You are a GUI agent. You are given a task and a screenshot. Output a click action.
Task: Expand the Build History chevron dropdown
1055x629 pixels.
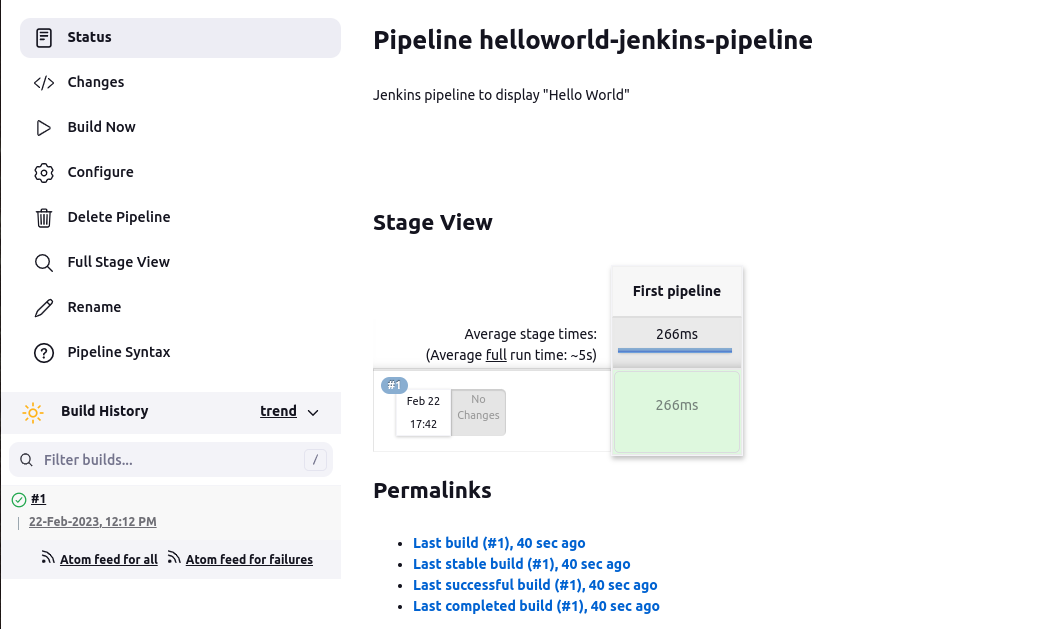pos(313,412)
